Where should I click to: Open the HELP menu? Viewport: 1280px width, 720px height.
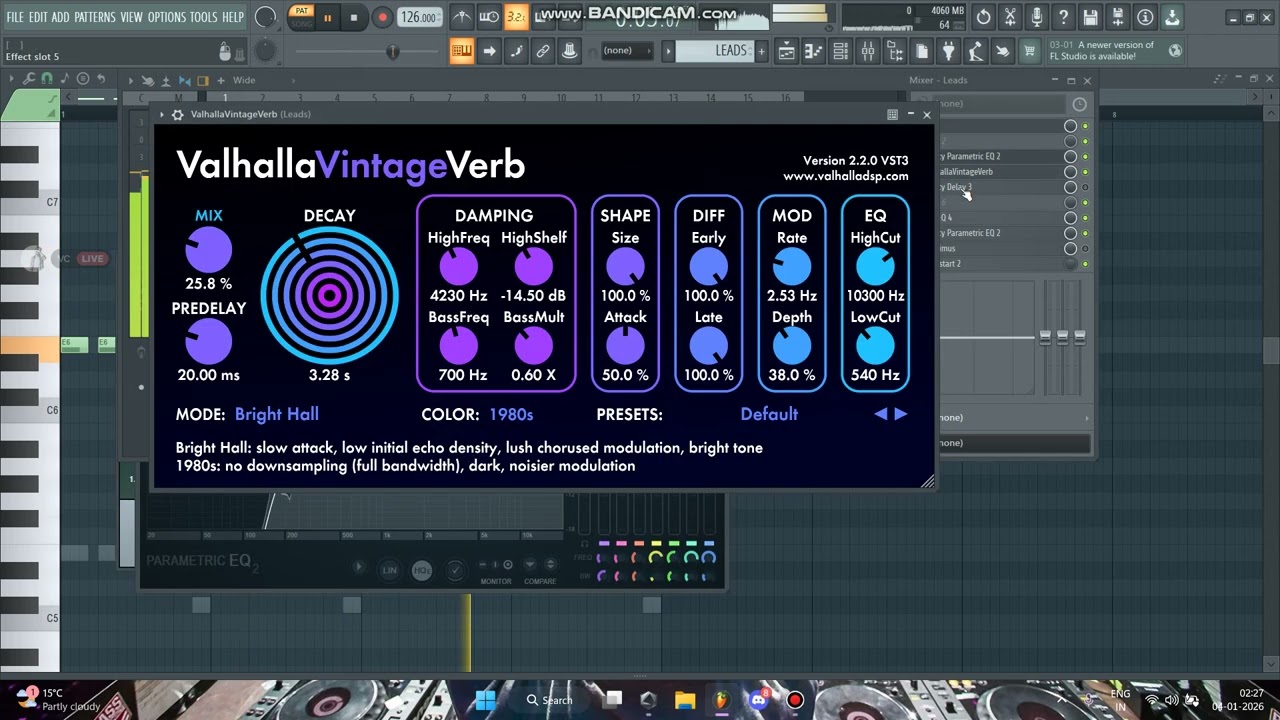(233, 17)
